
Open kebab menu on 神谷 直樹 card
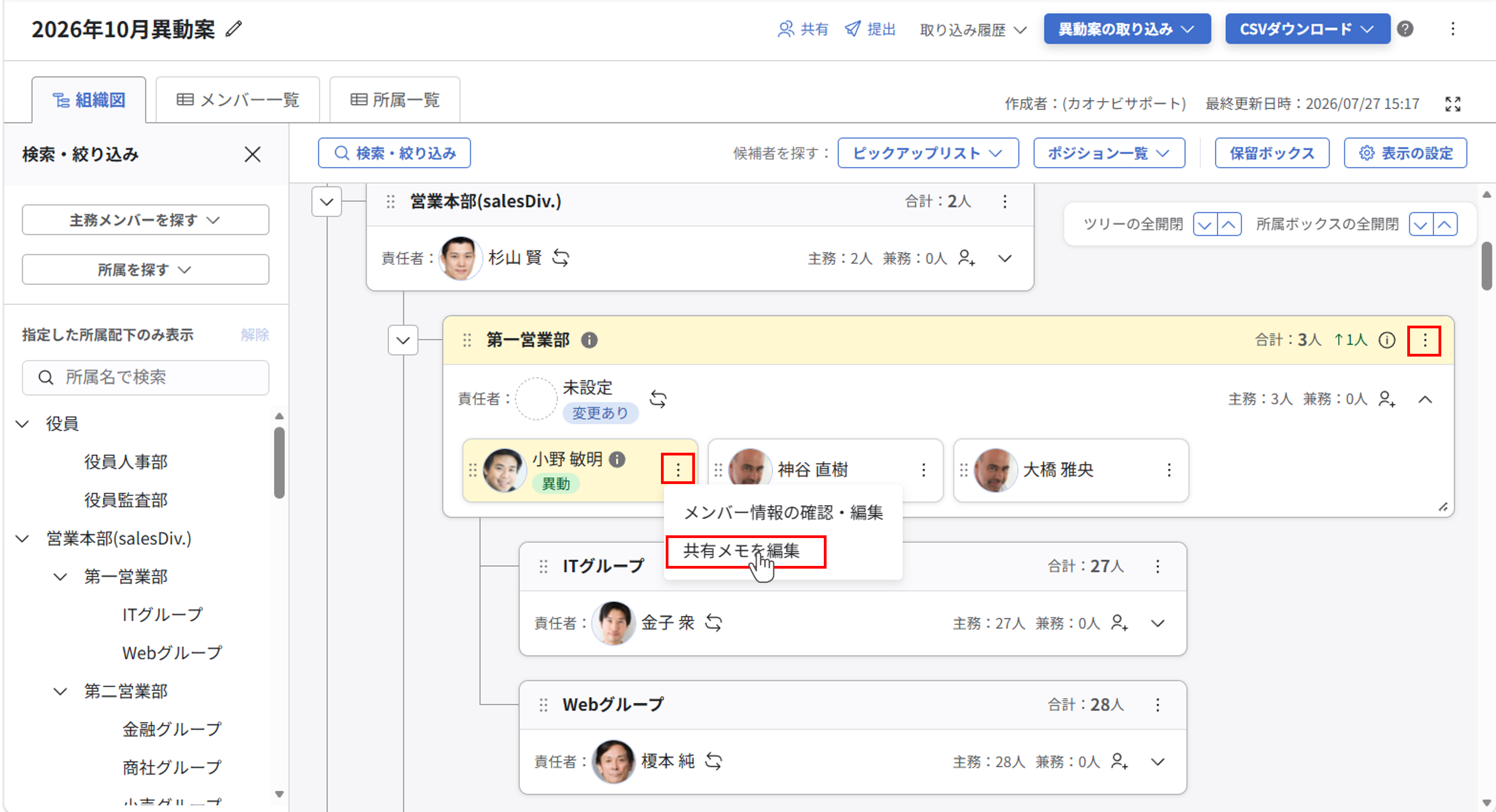[923, 469]
